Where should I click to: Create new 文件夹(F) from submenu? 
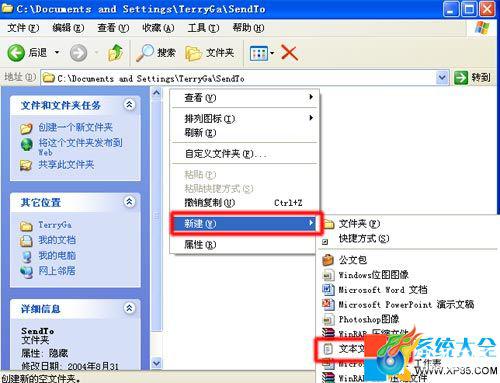coord(359,223)
